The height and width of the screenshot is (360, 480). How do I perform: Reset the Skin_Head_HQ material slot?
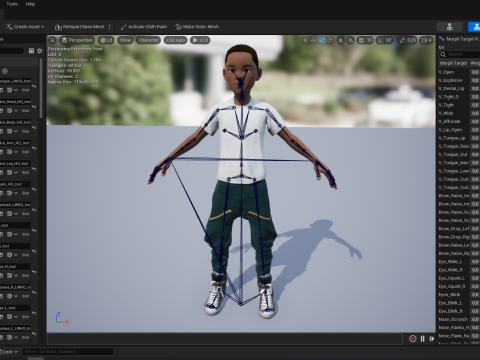34,107
